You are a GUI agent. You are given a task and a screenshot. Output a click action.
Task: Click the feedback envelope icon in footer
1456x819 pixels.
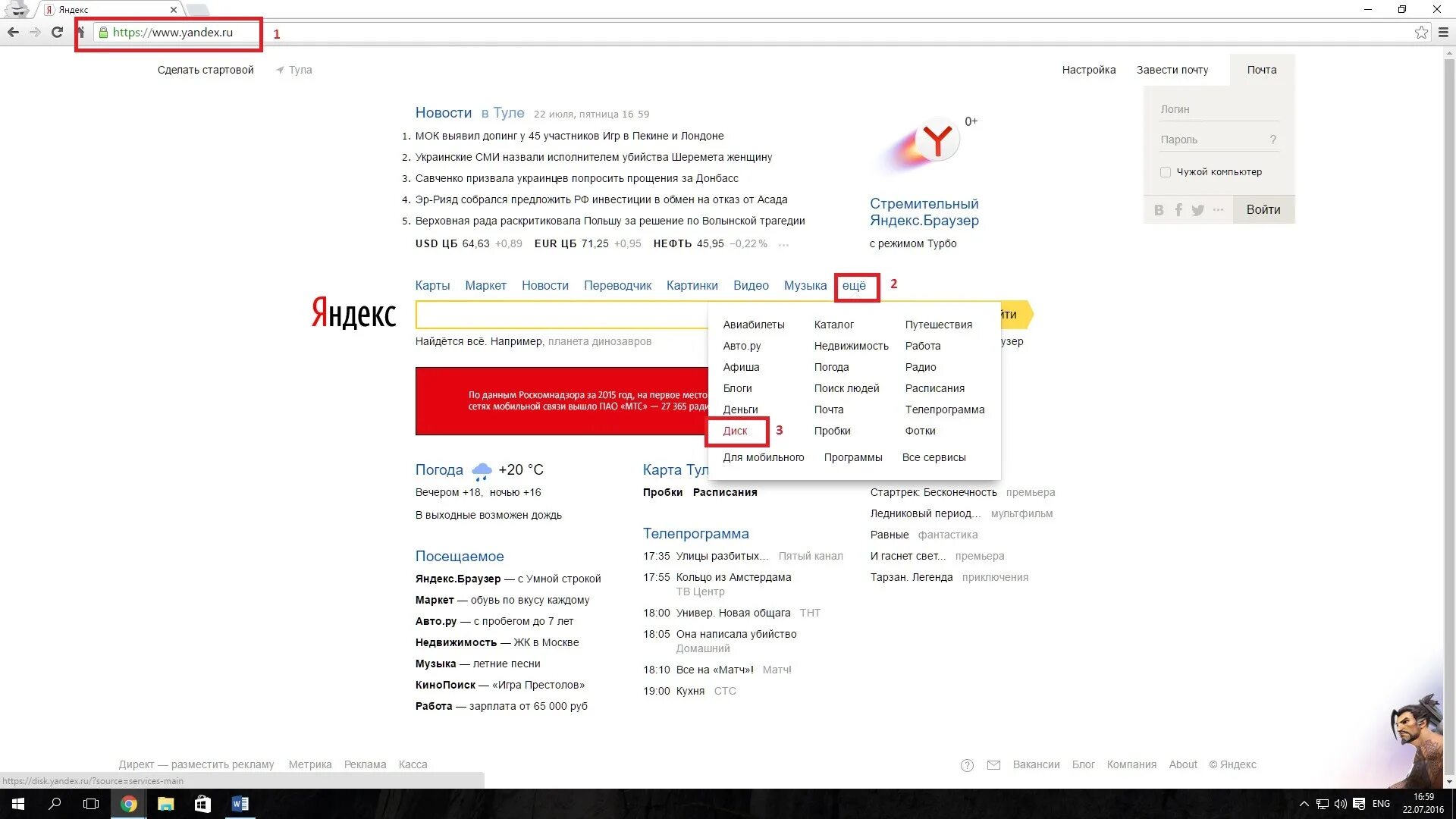pyautogui.click(x=993, y=765)
